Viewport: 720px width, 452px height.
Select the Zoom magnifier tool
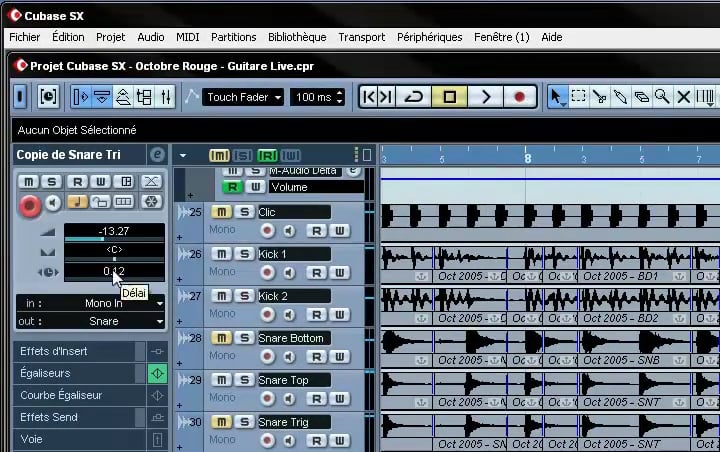[x=662, y=97]
